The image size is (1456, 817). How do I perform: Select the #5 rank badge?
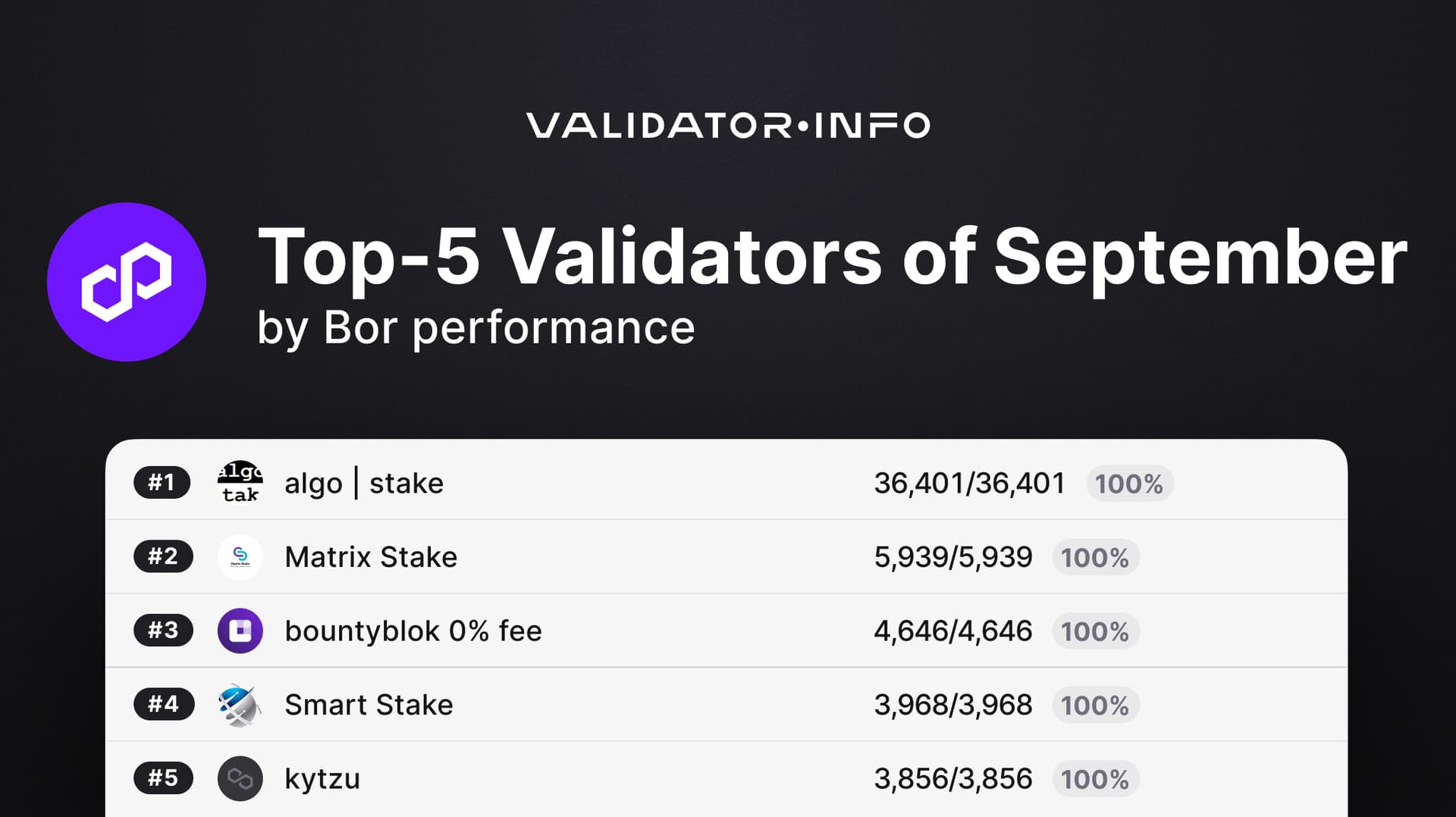[x=163, y=778]
